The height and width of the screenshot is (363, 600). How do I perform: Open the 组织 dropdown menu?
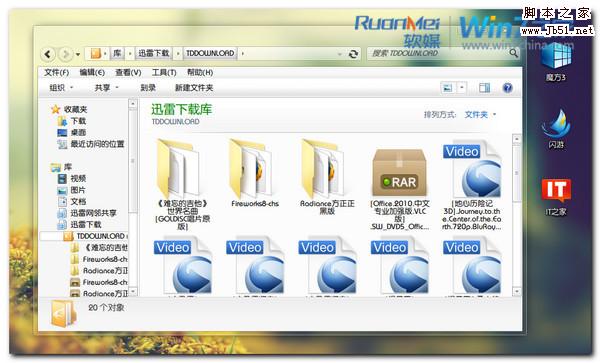[60, 88]
